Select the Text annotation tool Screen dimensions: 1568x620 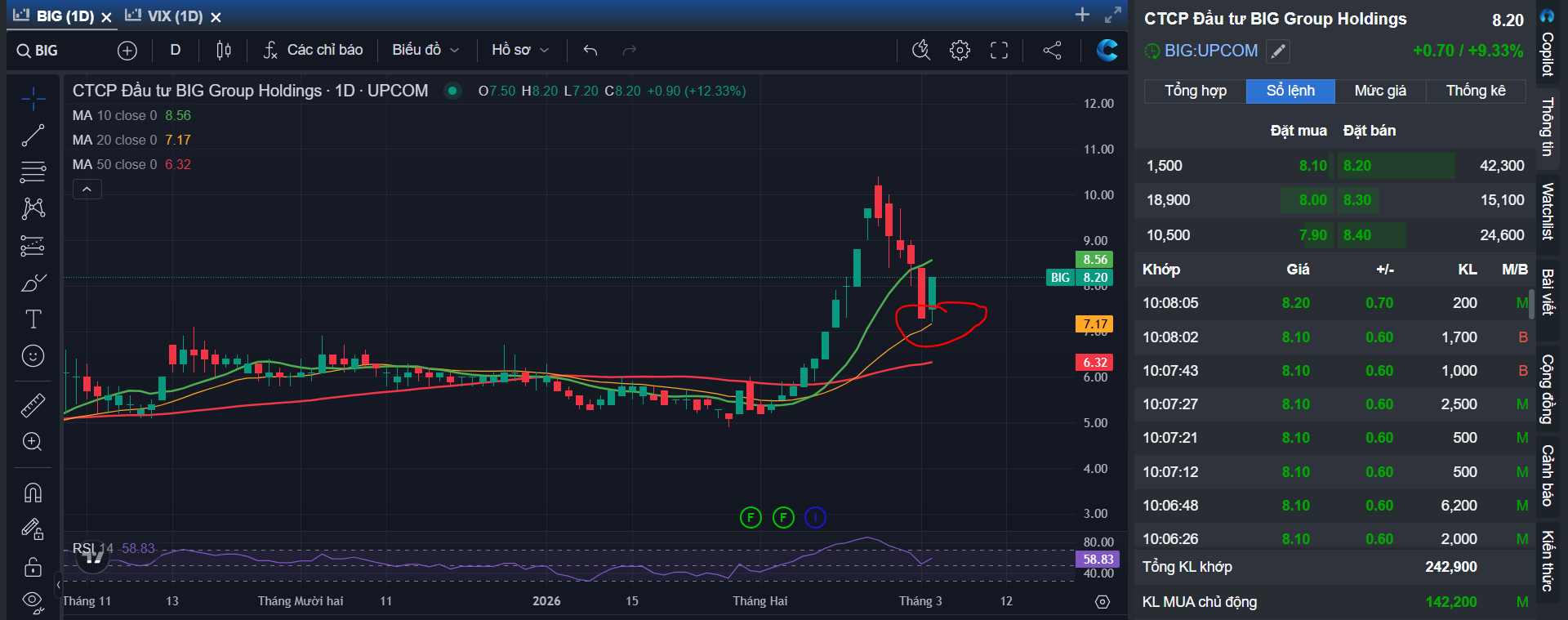(x=33, y=319)
